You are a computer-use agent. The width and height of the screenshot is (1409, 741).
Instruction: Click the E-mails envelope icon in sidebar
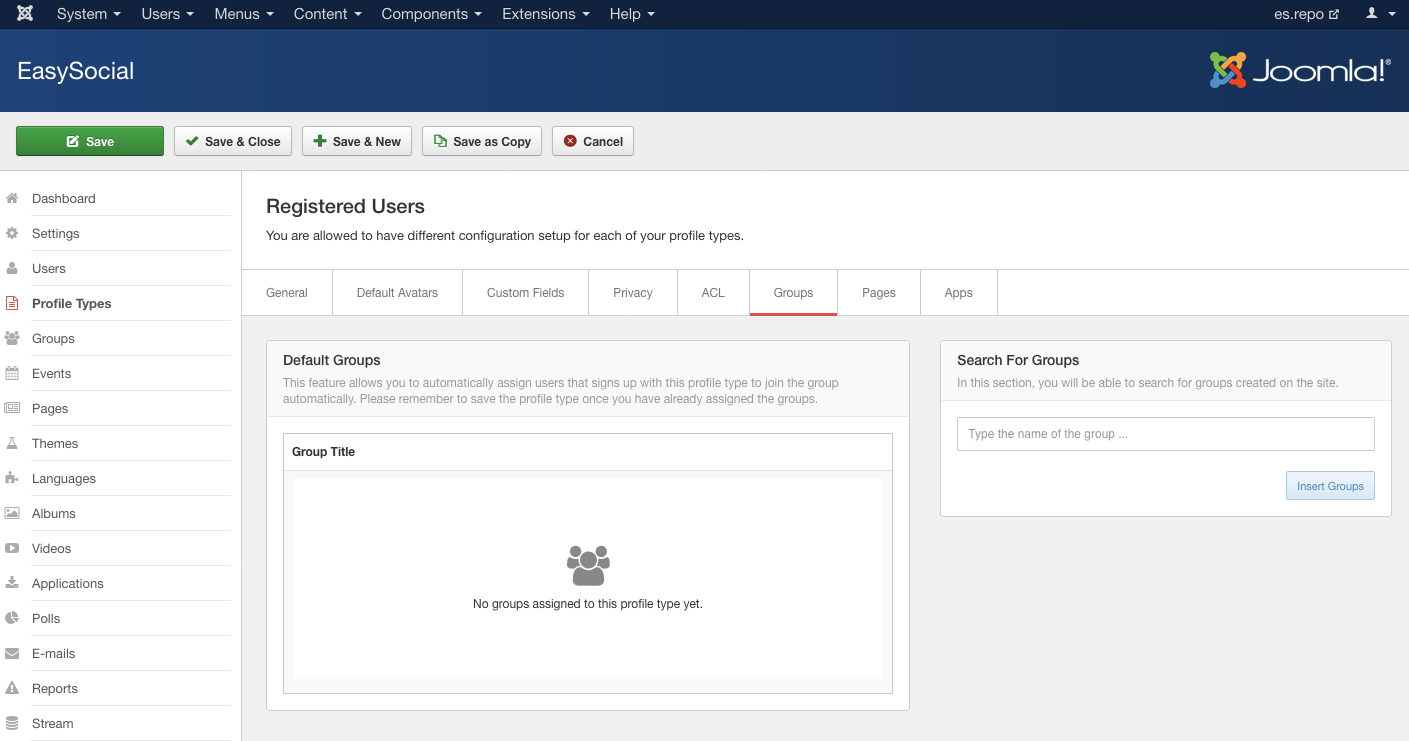tap(12, 653)
